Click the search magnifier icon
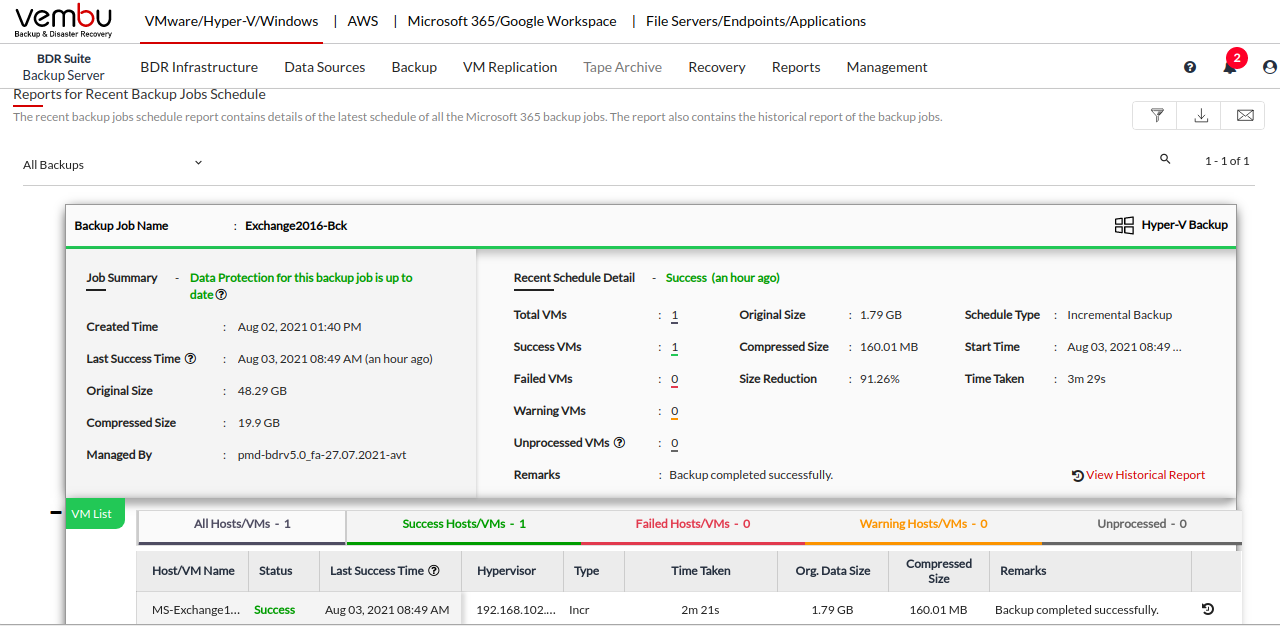 [1165, 159]
